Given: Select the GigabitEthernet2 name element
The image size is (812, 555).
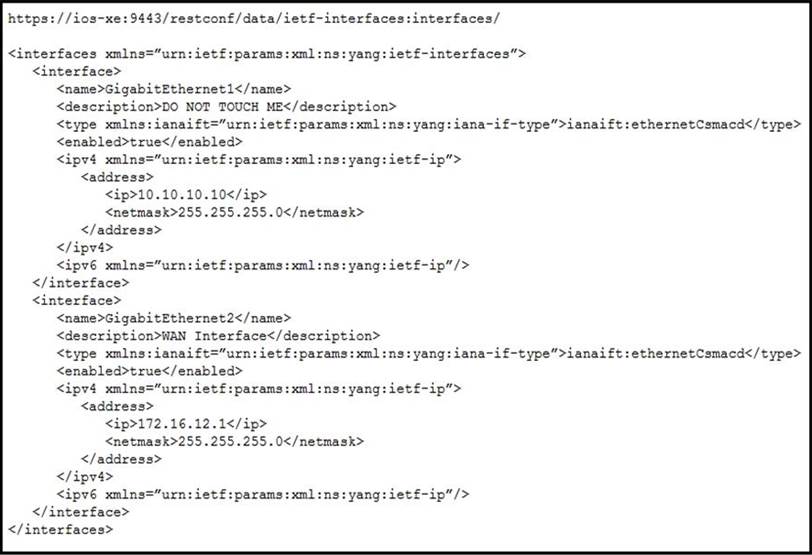Looking at the screenshot, I should click(173, 318).
